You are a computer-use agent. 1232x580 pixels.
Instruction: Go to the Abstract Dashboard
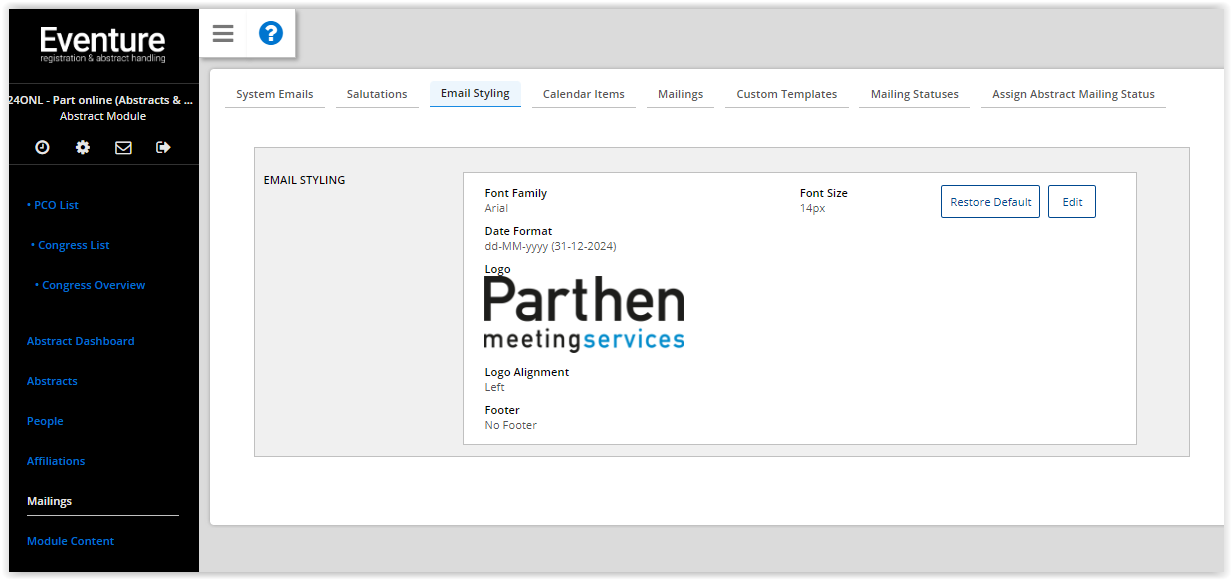pyautogui.click(x=80, y=341)
